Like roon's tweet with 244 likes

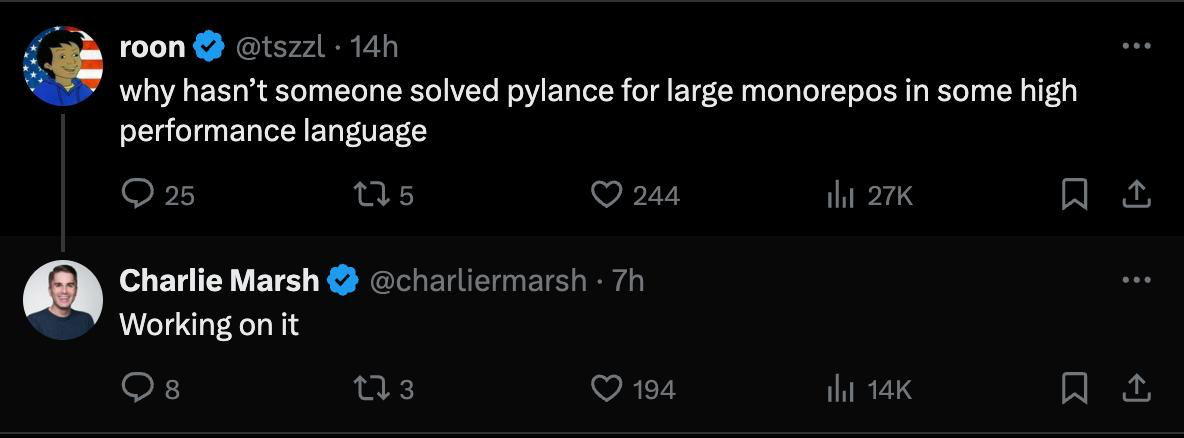pyautogui.click(x=606, y=195)
